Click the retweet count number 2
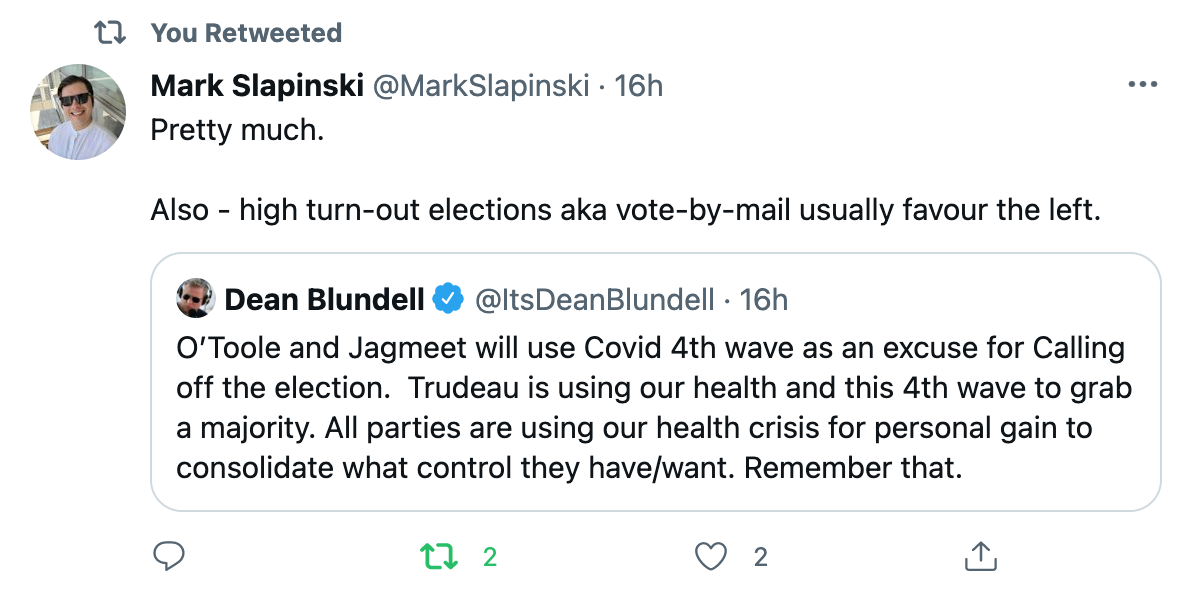The image size is (1190, 598). (x=490, y=557)
